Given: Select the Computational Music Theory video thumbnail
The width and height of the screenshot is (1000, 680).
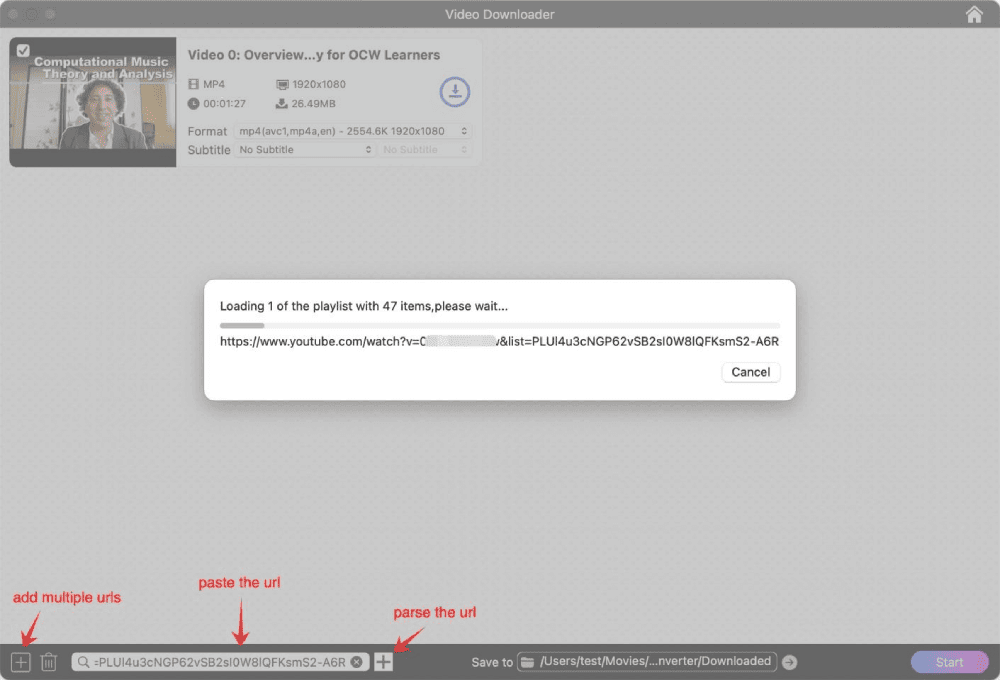Looking at the screenshot, I should 93,102.
